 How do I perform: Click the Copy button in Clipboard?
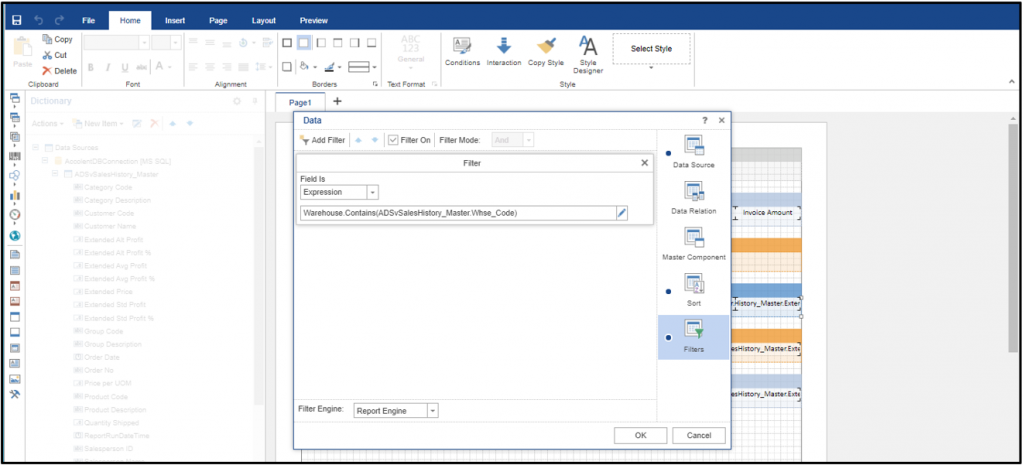tap(57, 39)
